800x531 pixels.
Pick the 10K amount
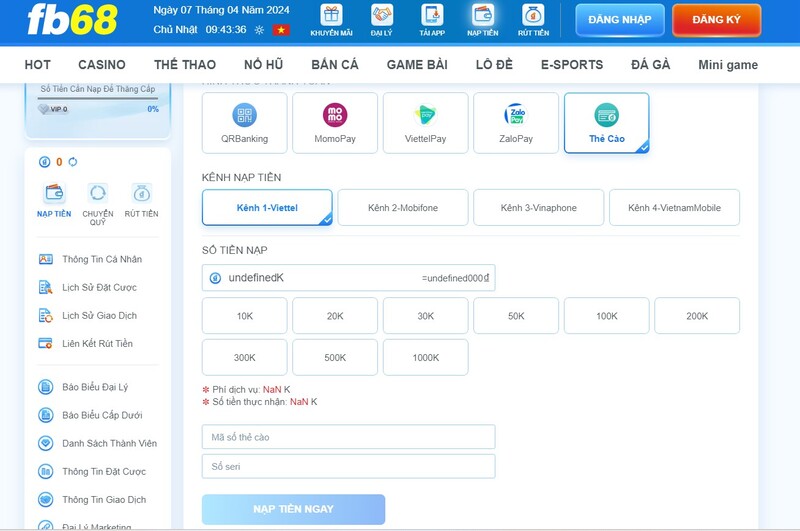244,316
